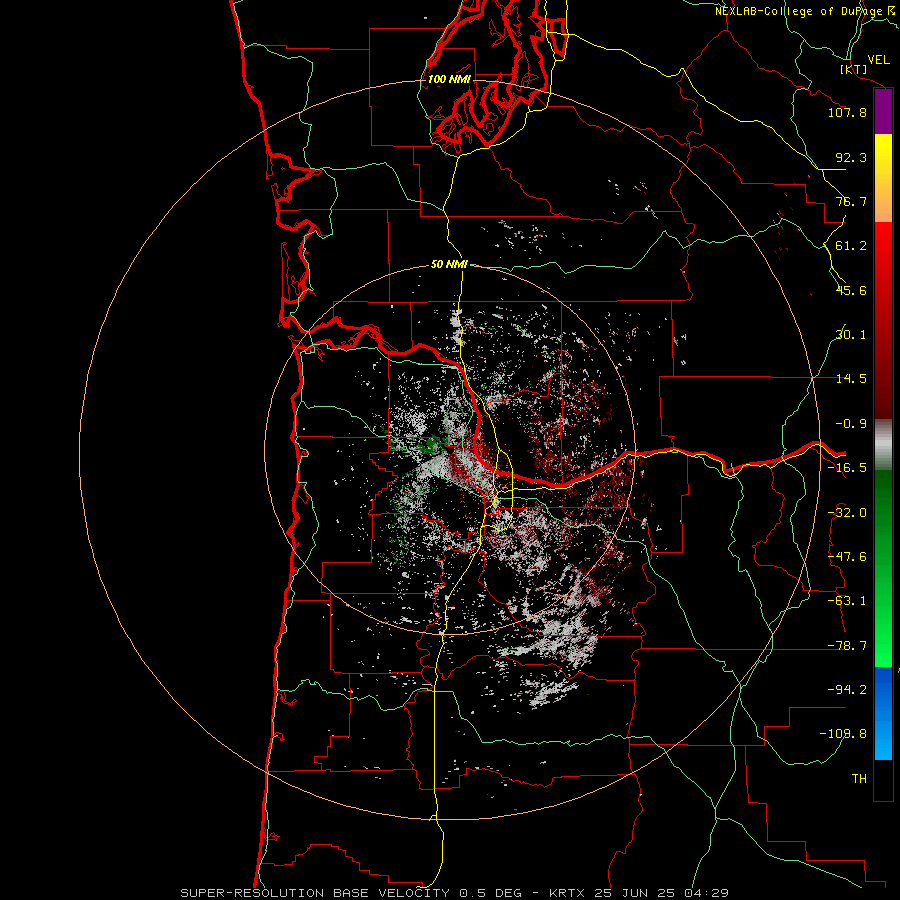Click the purple segment of the velocity color bar

[x=883, y=112]
